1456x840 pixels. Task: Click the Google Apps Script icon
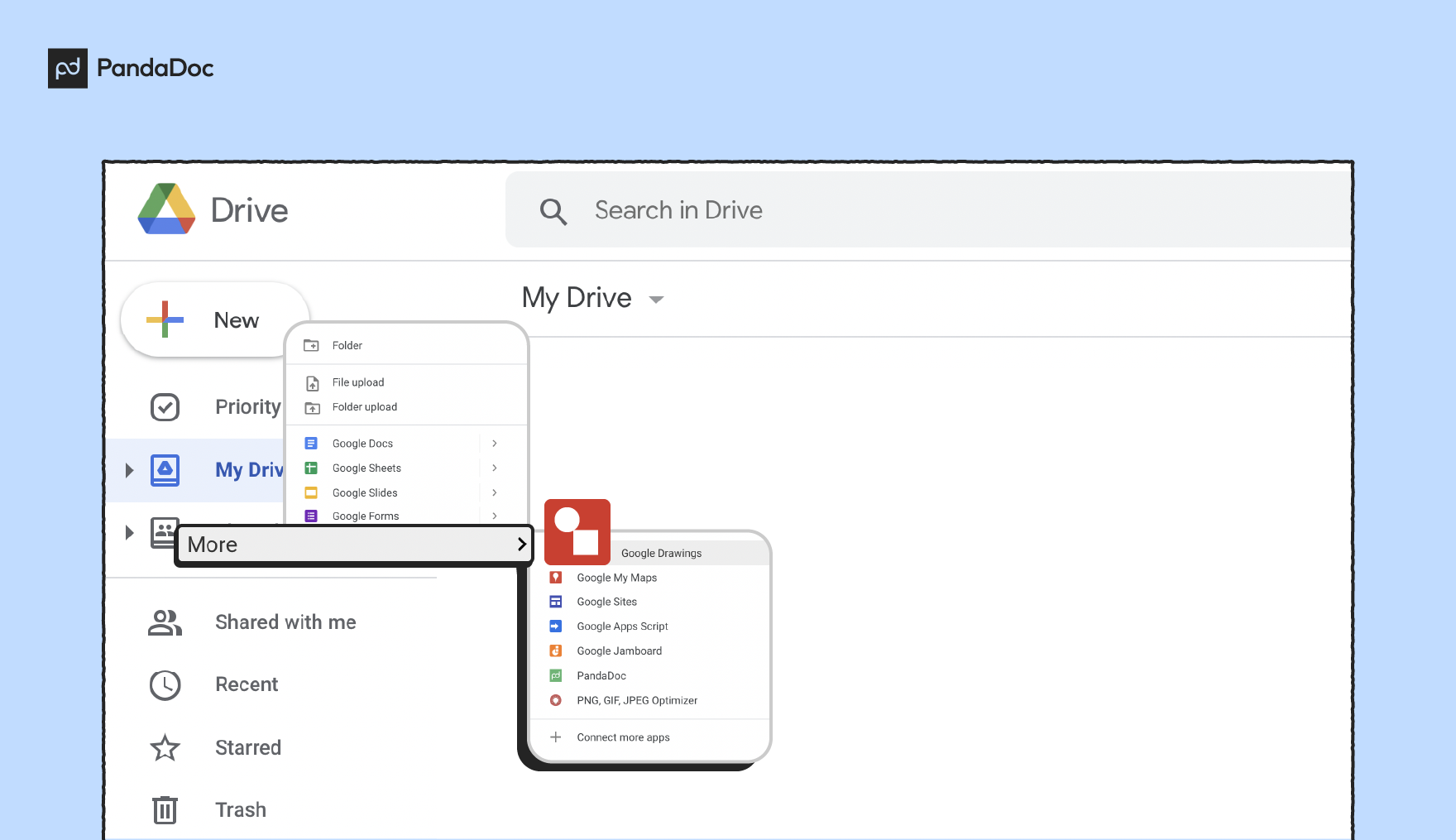click(556, 626)
